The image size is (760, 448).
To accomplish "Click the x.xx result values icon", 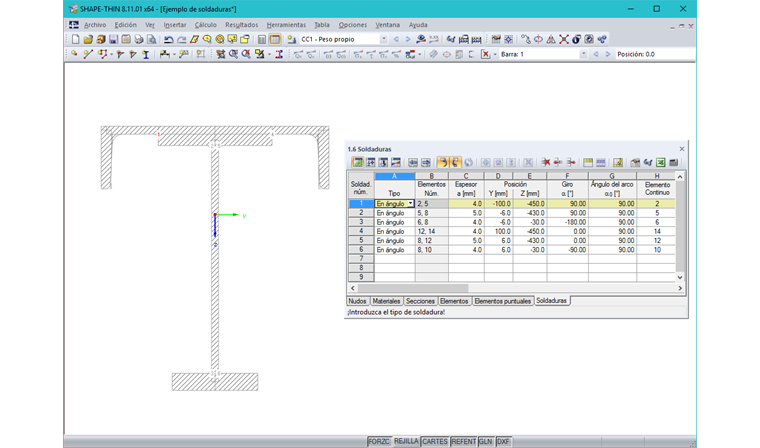I will [x=434, y=39].
